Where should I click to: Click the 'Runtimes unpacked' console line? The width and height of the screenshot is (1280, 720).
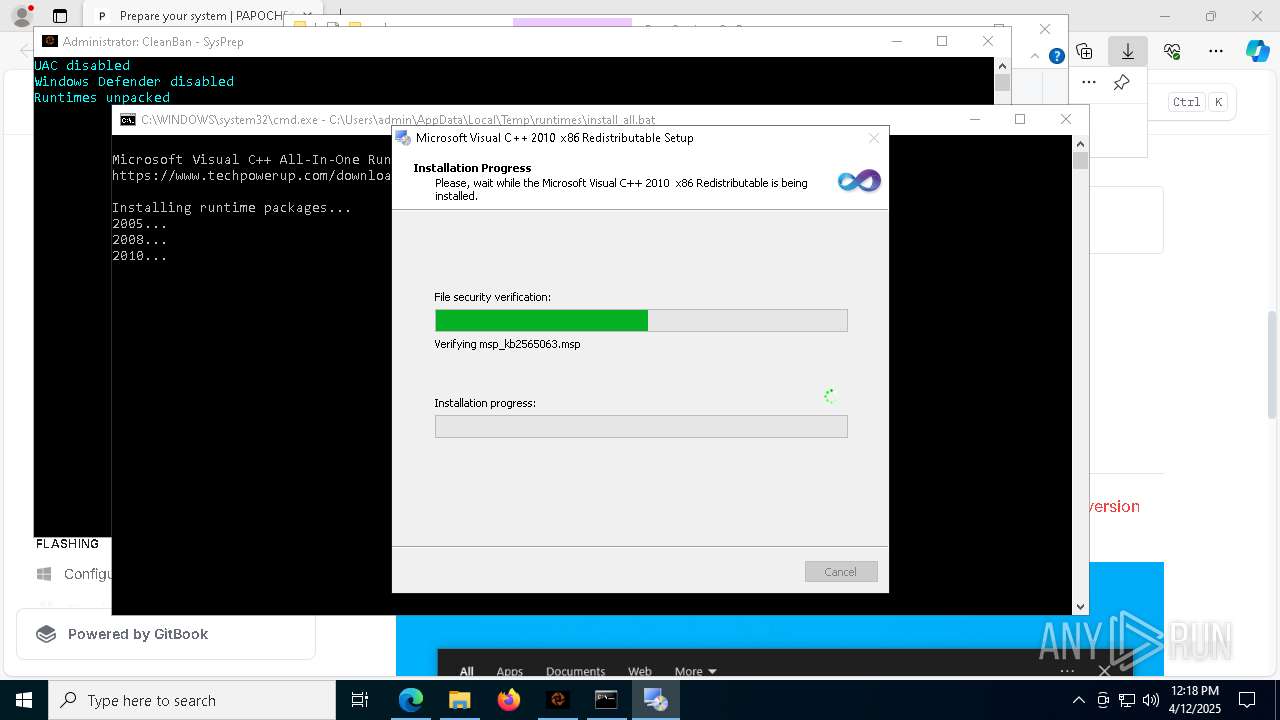point(102,97)
